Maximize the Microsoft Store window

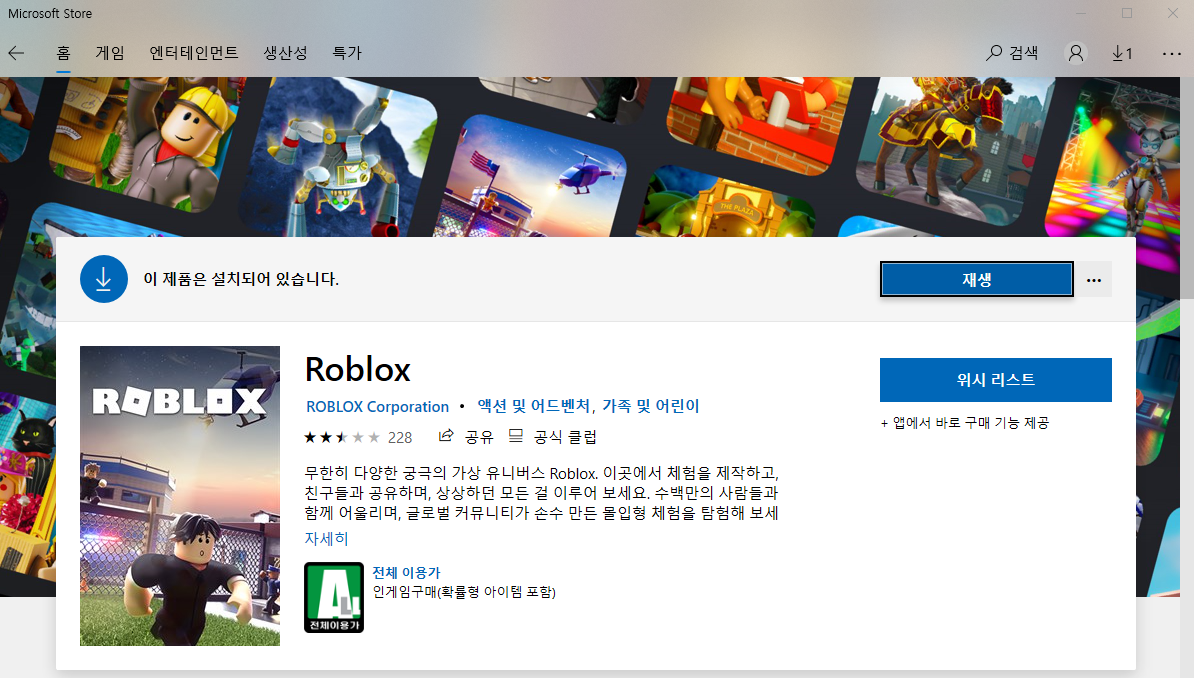pos(1127,13)
